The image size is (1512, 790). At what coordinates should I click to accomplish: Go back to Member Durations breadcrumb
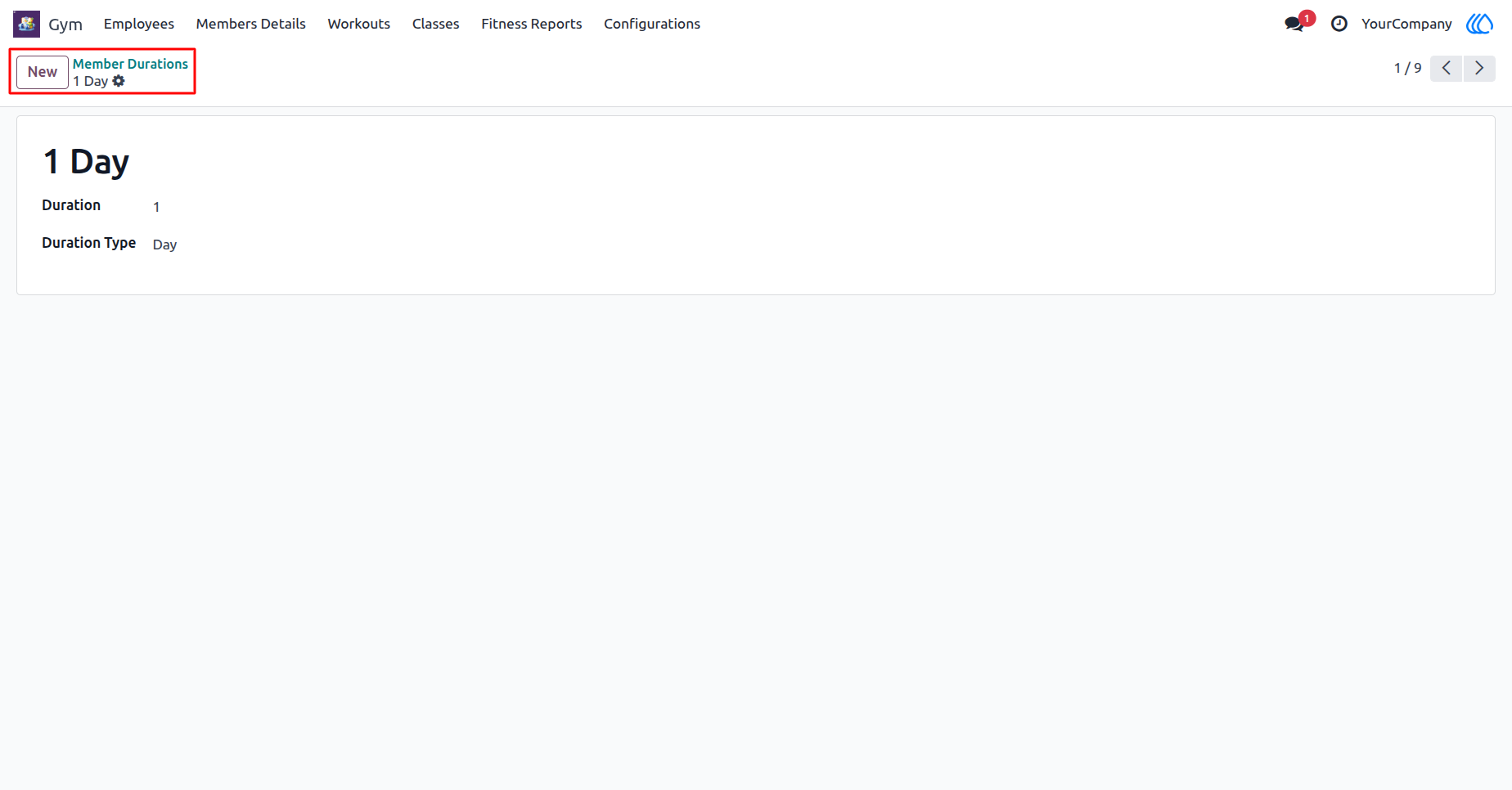click(130, 64)
